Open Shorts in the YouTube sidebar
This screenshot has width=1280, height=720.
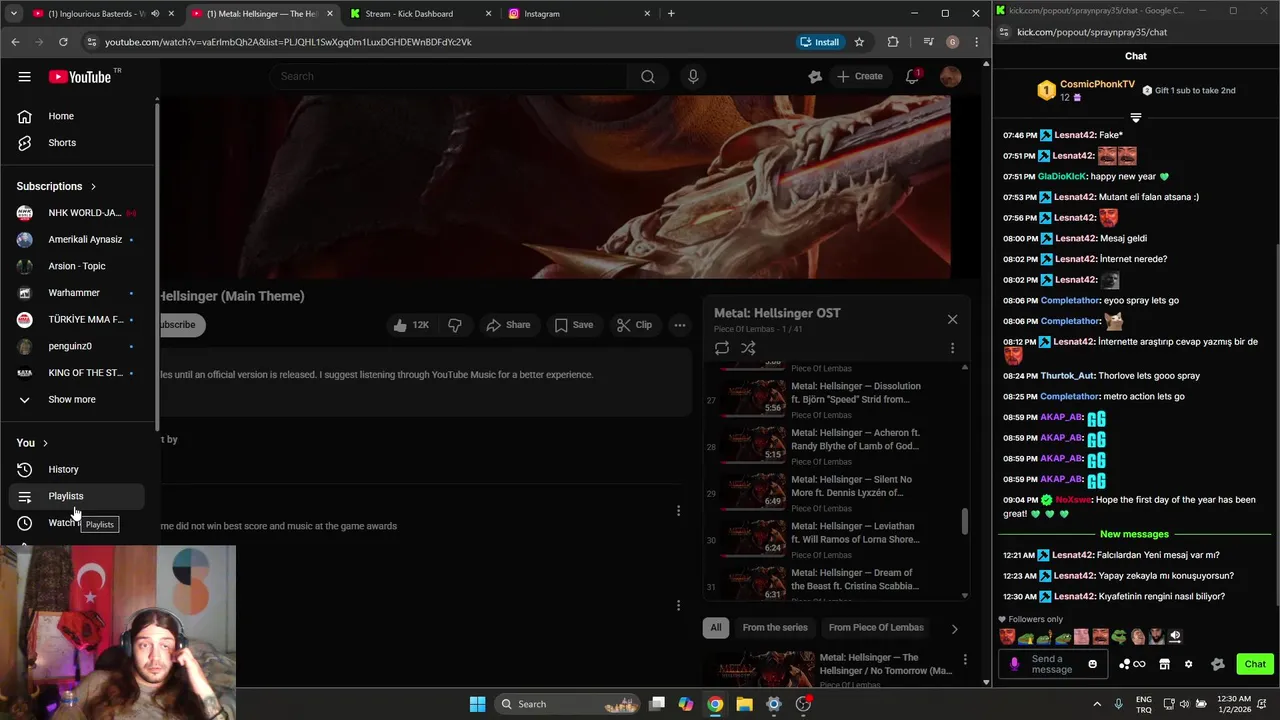pos(77,143)
